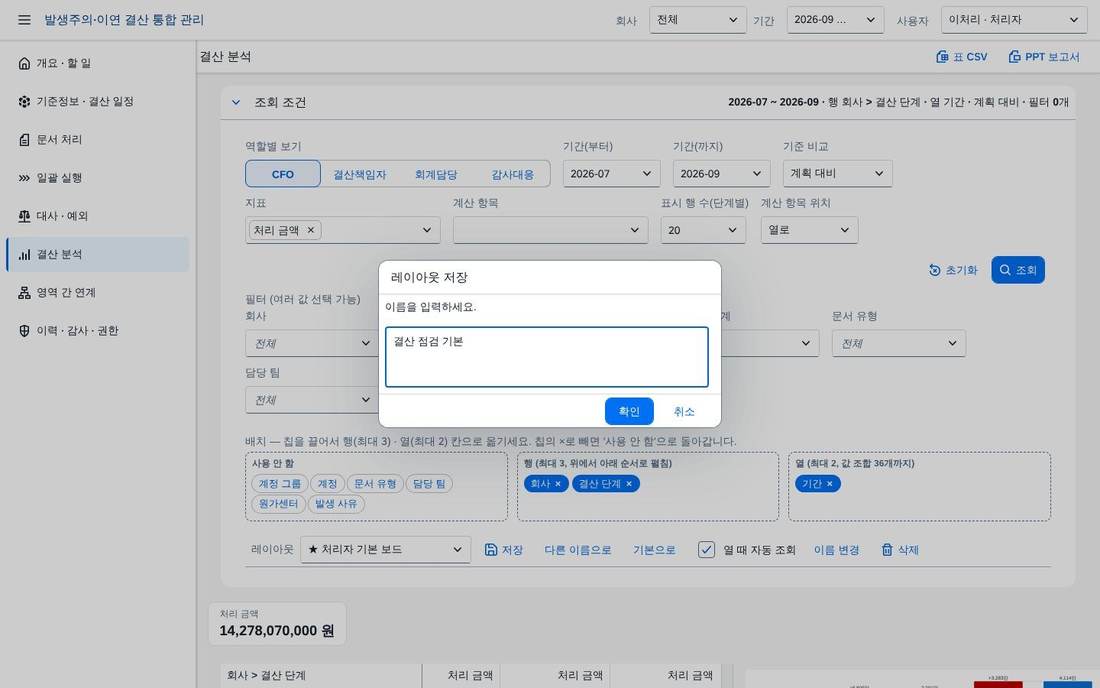Remove the 결산 단계 chip from rows
Screen dimensions: 1100x688
tap(629, 484)
